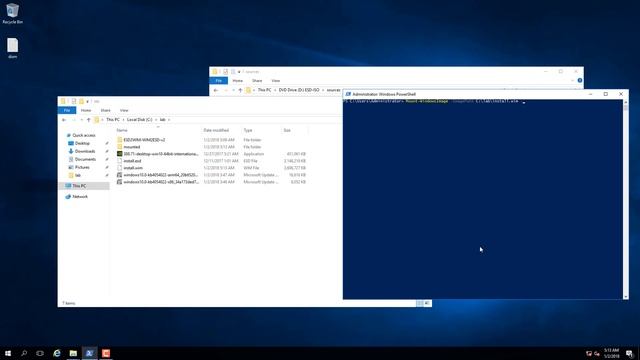The height and width of the screenshot is (360, 640).
Task: Open Home tab in sources window
Action: coord(238,80)
